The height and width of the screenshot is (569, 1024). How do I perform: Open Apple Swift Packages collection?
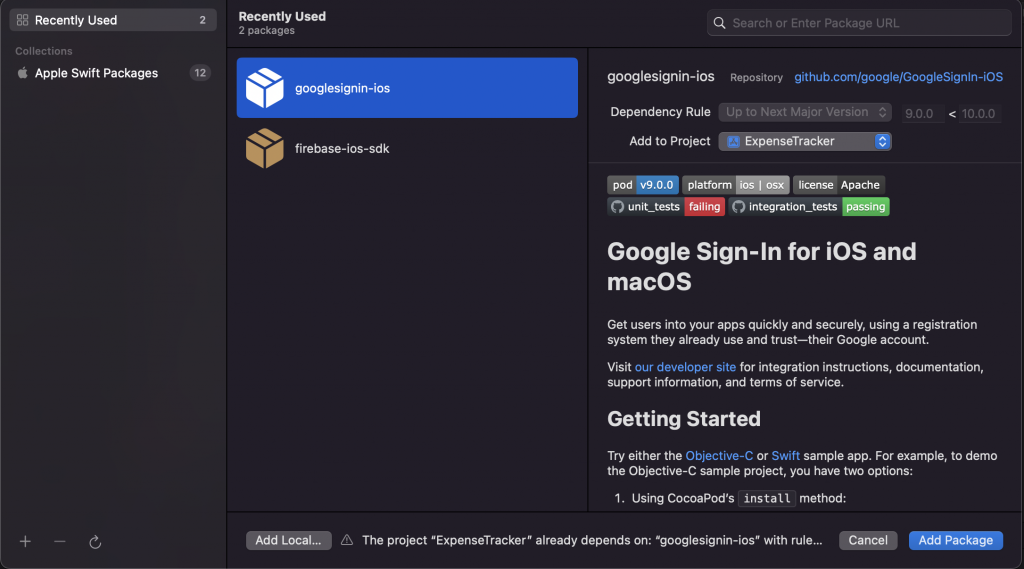click(113, 73)
